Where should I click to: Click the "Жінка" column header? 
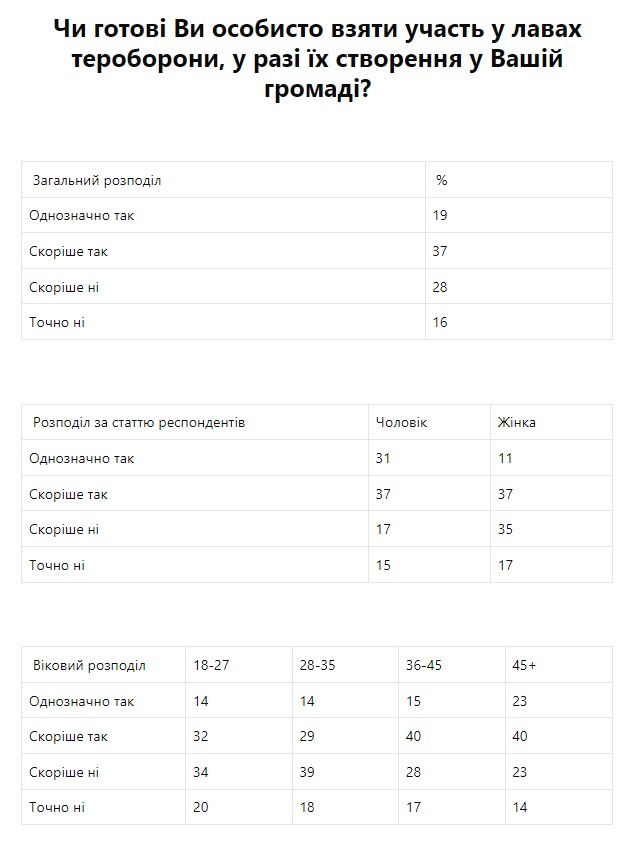(x=516, y=423)
